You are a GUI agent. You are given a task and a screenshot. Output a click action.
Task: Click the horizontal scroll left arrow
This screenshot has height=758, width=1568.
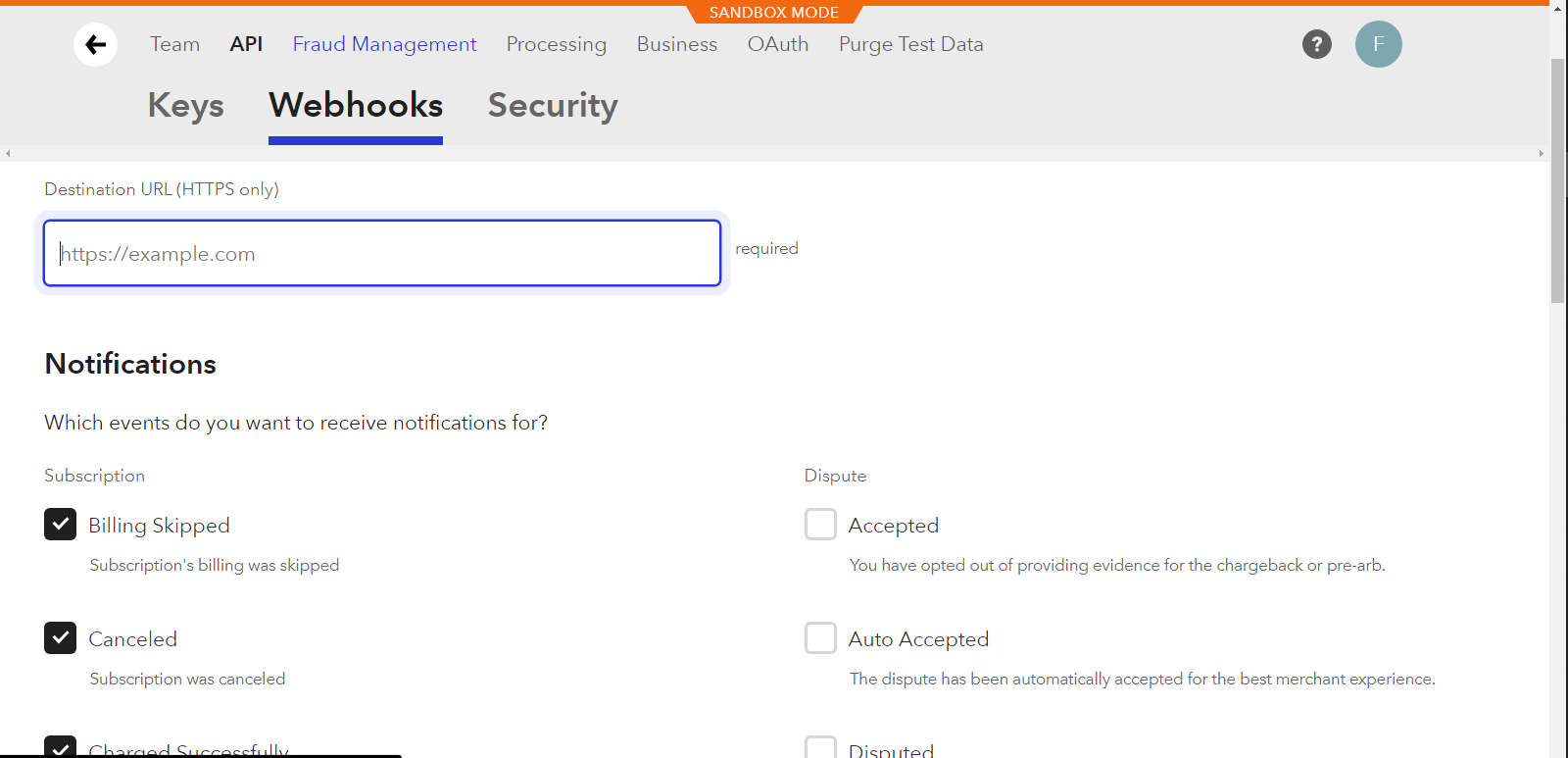[8, 154]
